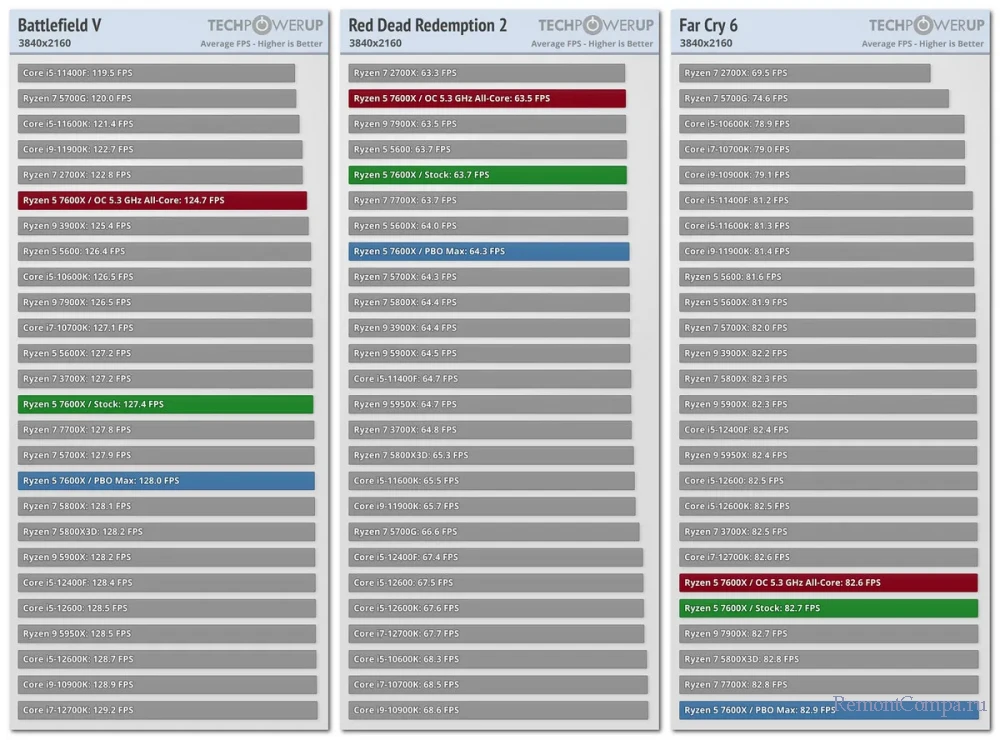Click the TechPowerUp logo in Red Dead Redemption 2 chart
The image size is (1000, 740).
click(x=596, y=26)
